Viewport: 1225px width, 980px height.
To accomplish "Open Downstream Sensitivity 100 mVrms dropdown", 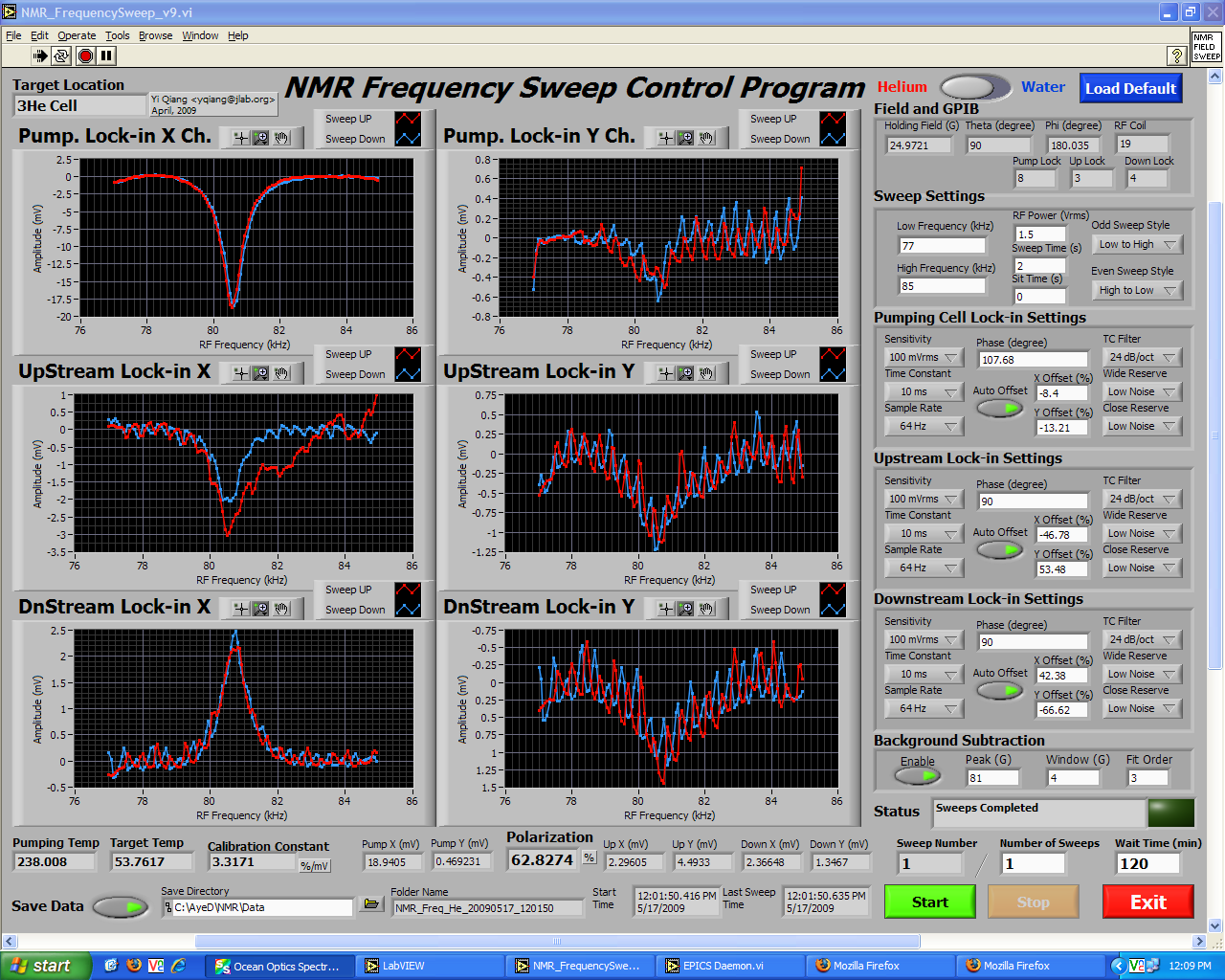I will (924, 640).
